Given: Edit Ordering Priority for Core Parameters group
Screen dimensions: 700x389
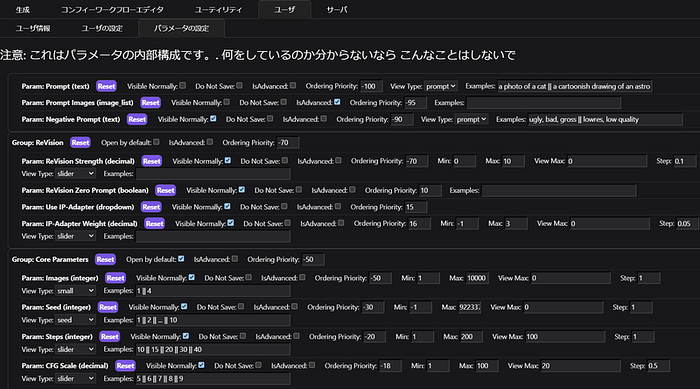Looking at the screenshot, I should tap(313, 259).
